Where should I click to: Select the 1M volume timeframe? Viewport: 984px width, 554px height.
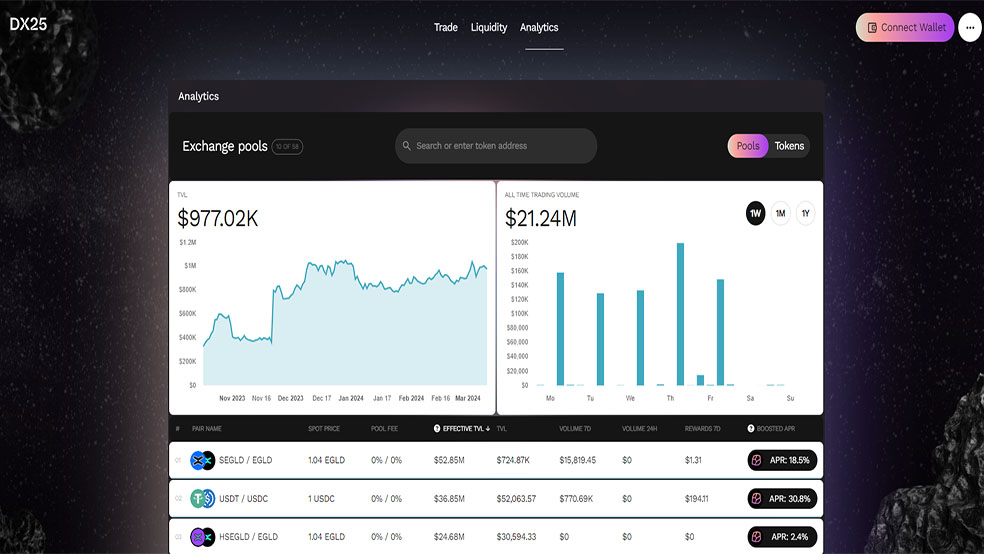point(781,213)
